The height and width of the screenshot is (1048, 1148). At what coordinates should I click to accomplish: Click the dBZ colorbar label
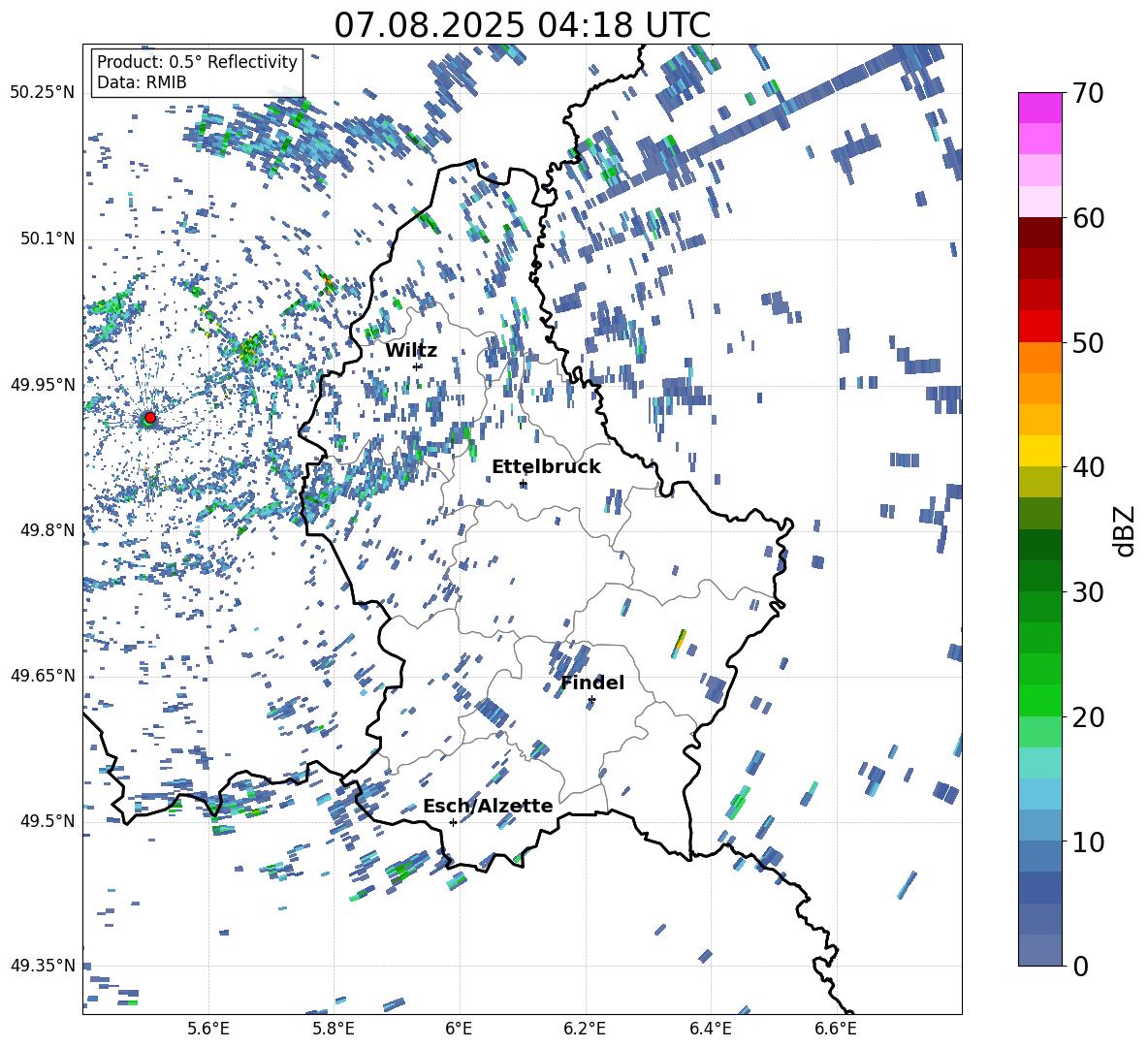pos(1126,530)
